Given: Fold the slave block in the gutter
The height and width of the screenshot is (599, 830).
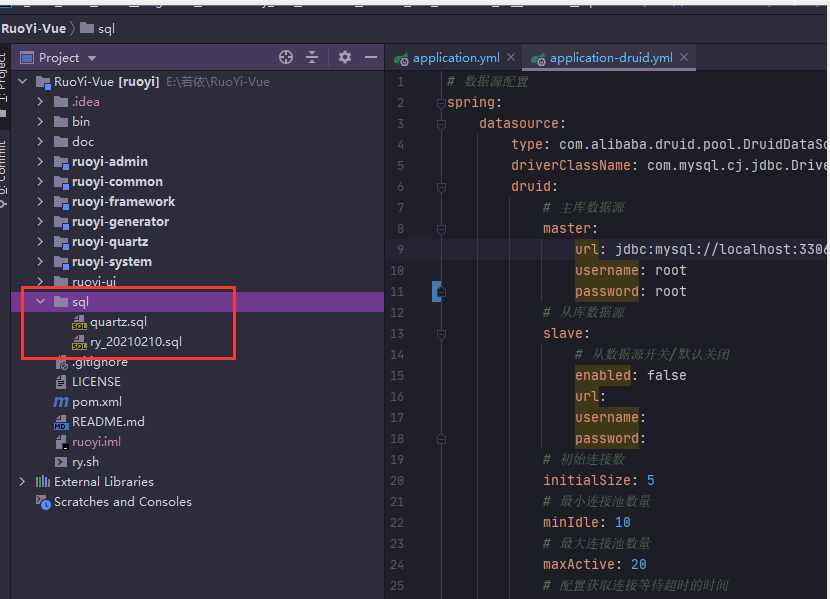Looking at the screenshot, I should click(441, 334).
